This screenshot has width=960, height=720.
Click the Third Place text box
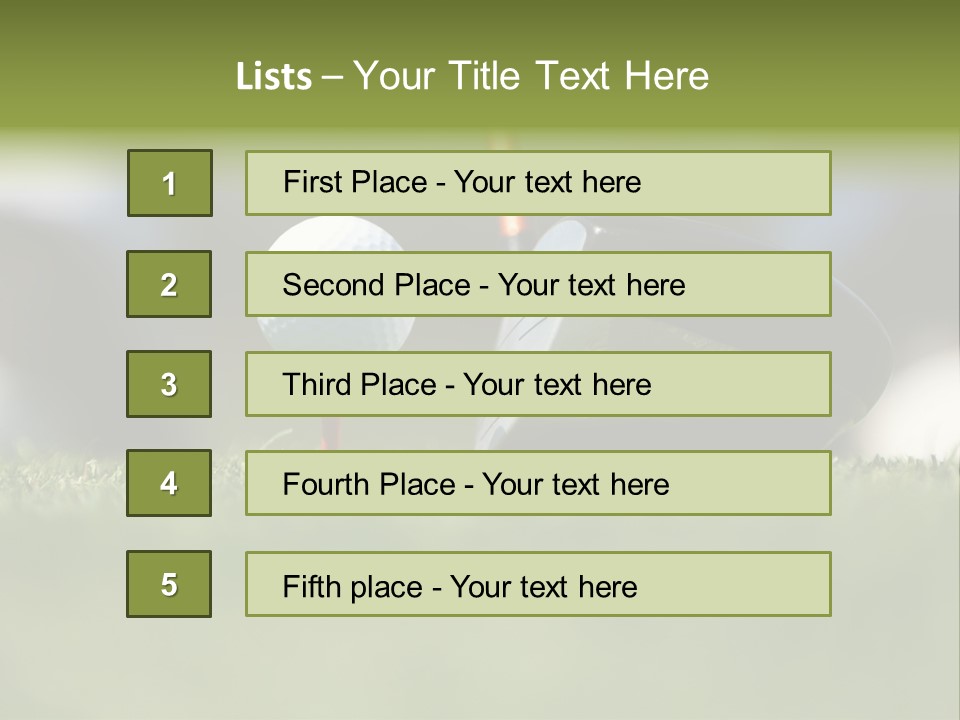point(538,384)
